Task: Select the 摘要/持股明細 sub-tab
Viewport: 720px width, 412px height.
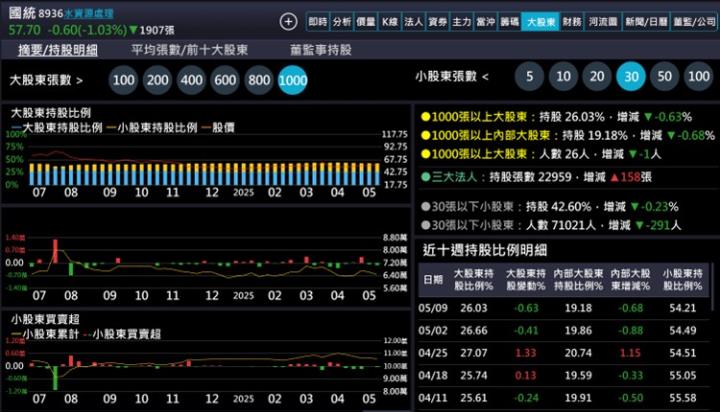Action: pos(58,50)
